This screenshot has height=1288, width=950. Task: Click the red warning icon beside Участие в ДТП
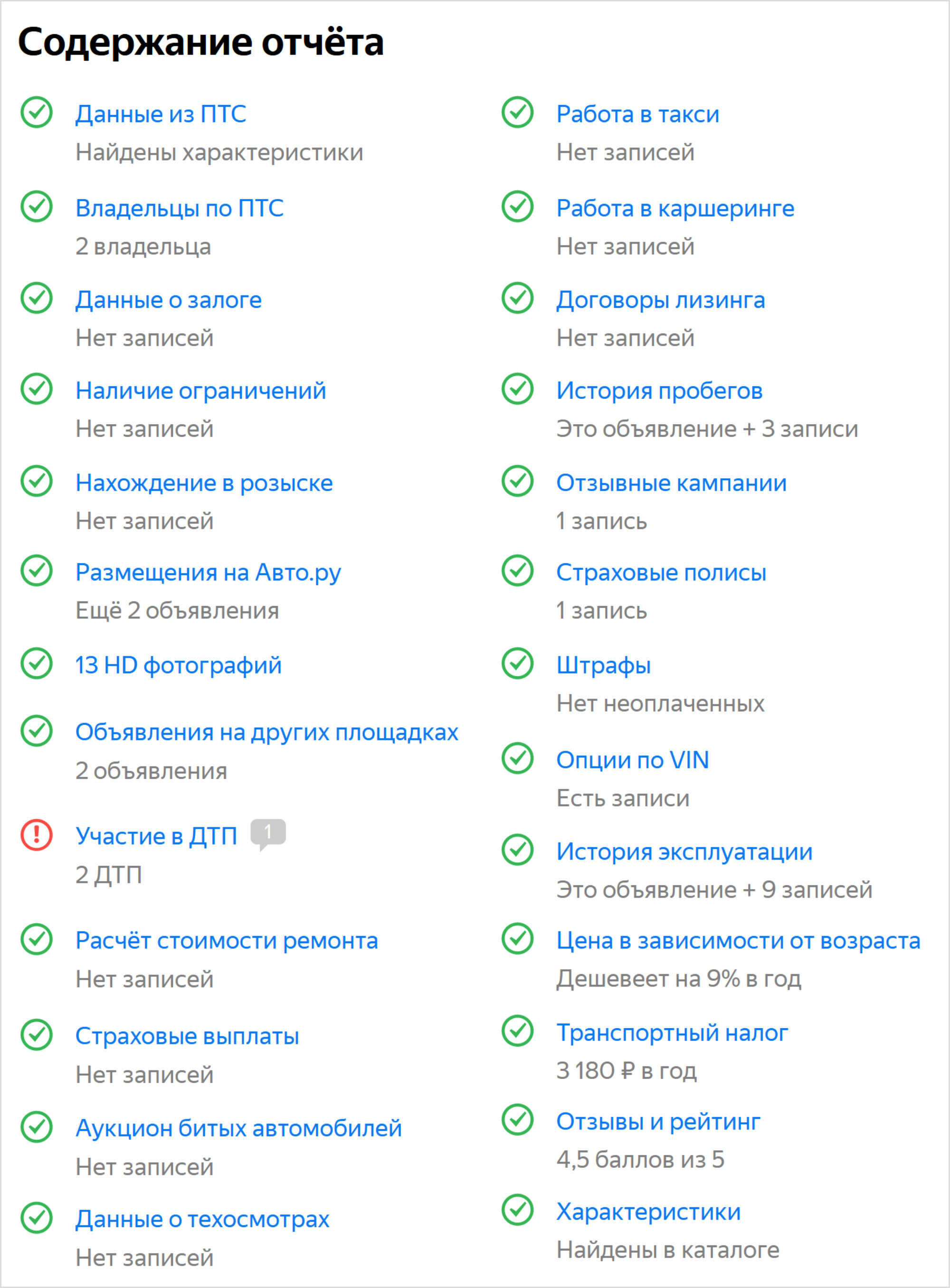pos(37,834)
